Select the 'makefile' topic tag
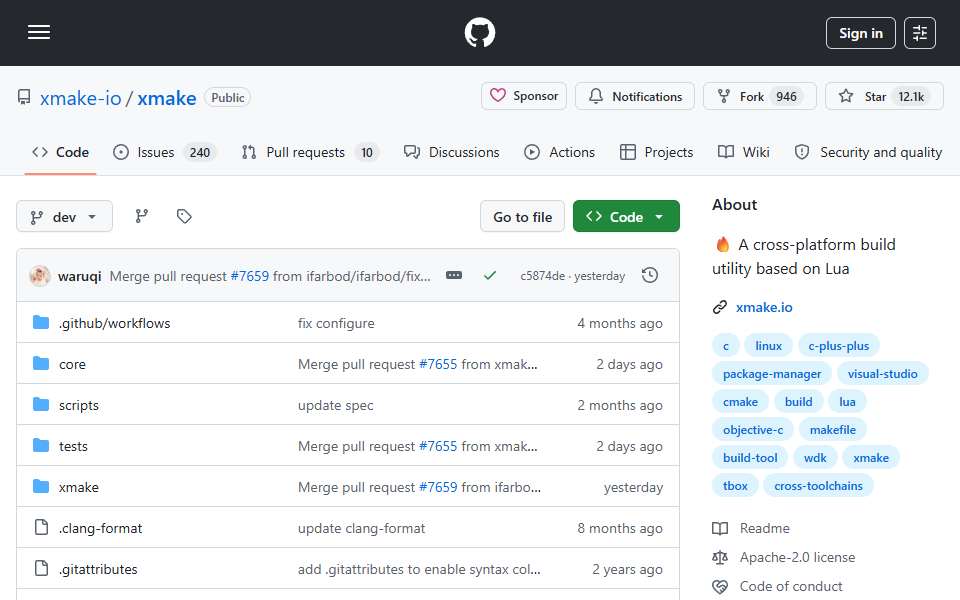 (833, 430)
